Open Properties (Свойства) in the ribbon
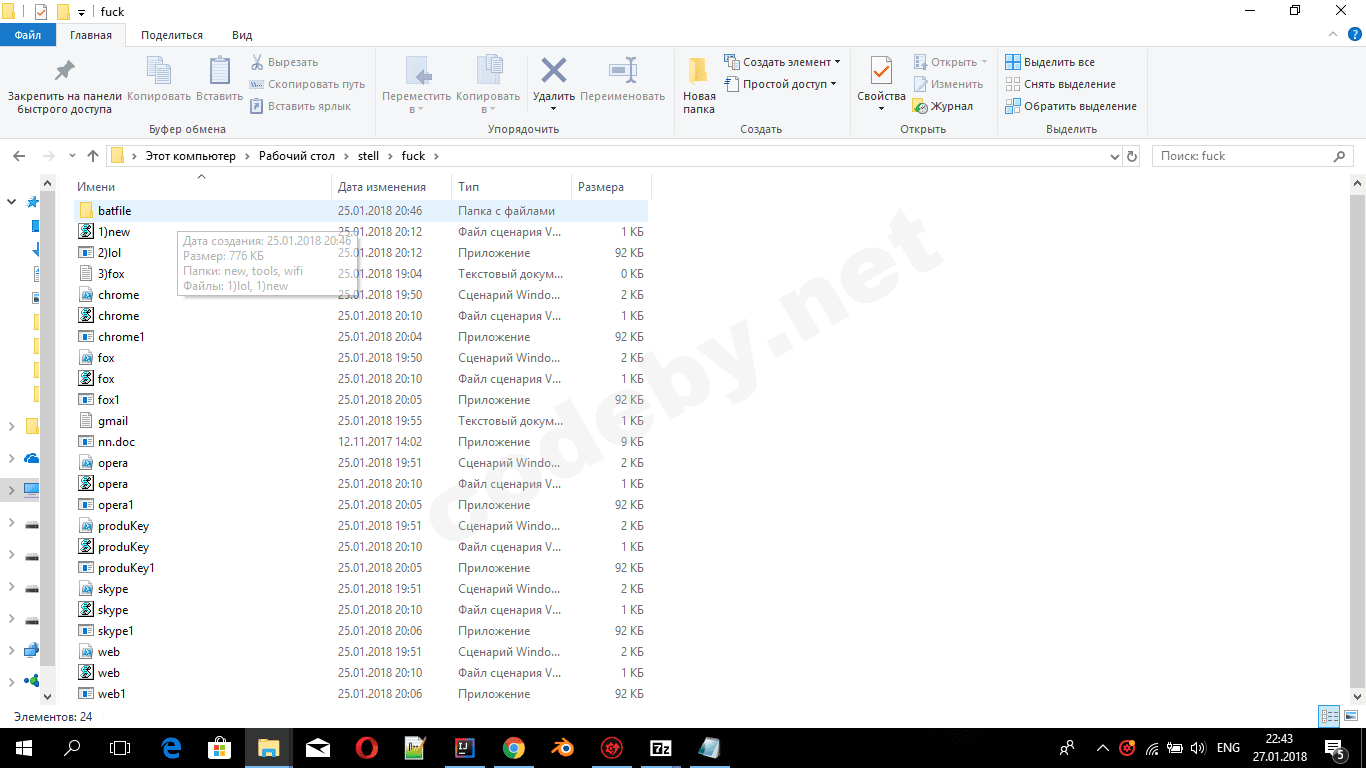 [880, 74]
